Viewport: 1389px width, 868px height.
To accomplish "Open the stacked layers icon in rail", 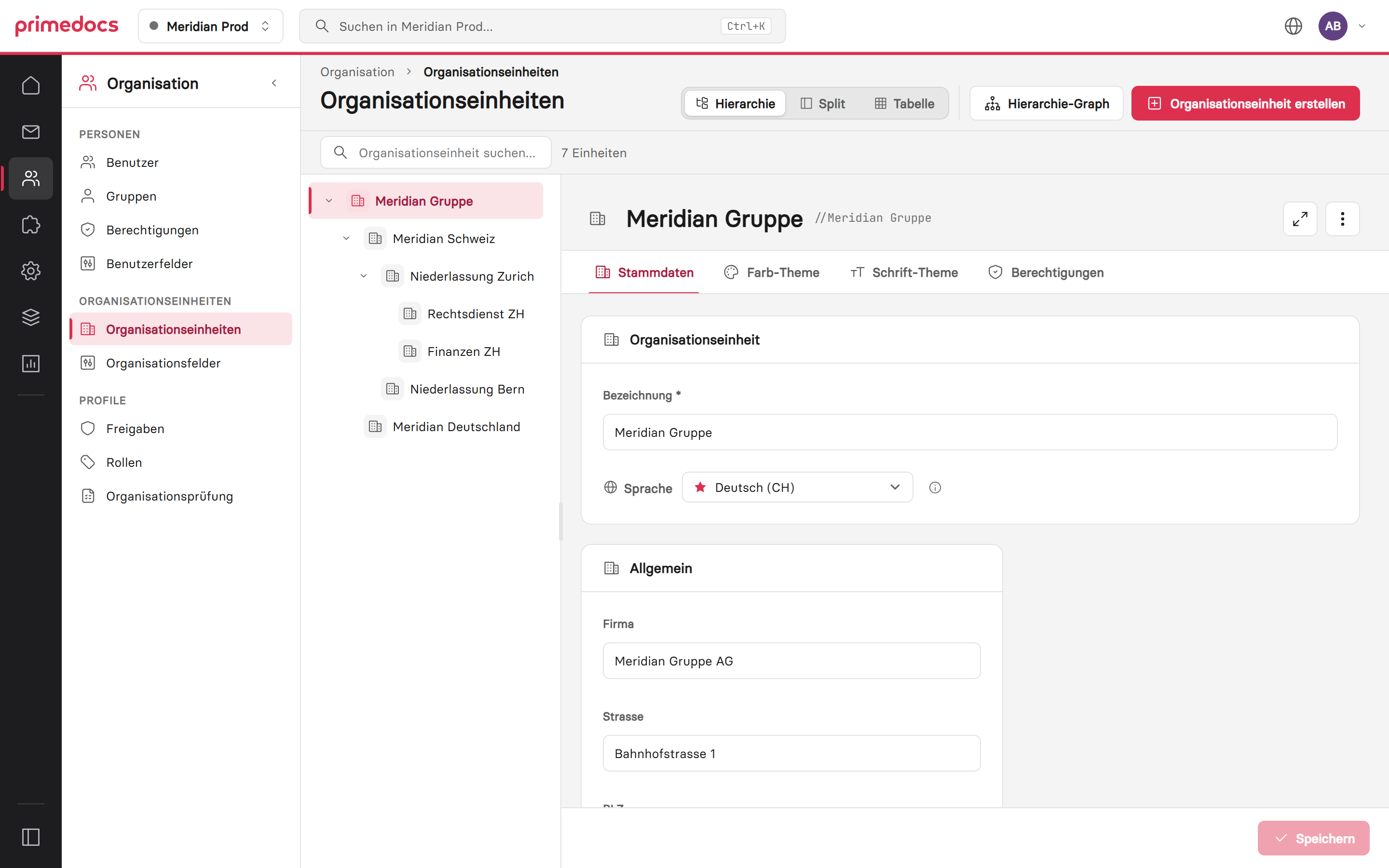I will pos(30,317).
